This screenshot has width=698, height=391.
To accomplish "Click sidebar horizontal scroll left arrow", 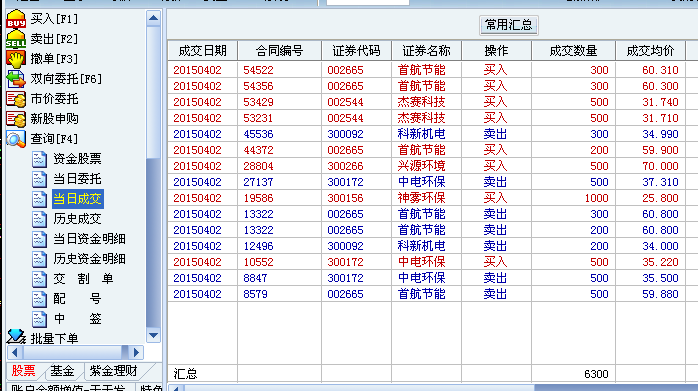I will point(15,353).
